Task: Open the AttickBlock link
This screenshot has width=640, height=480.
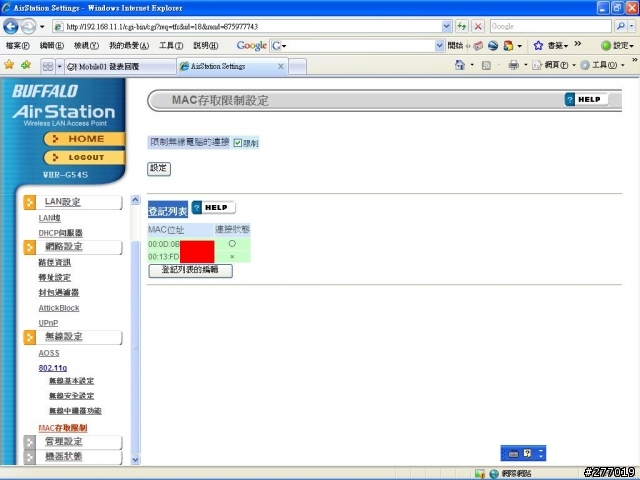Action: click(59, 308)
